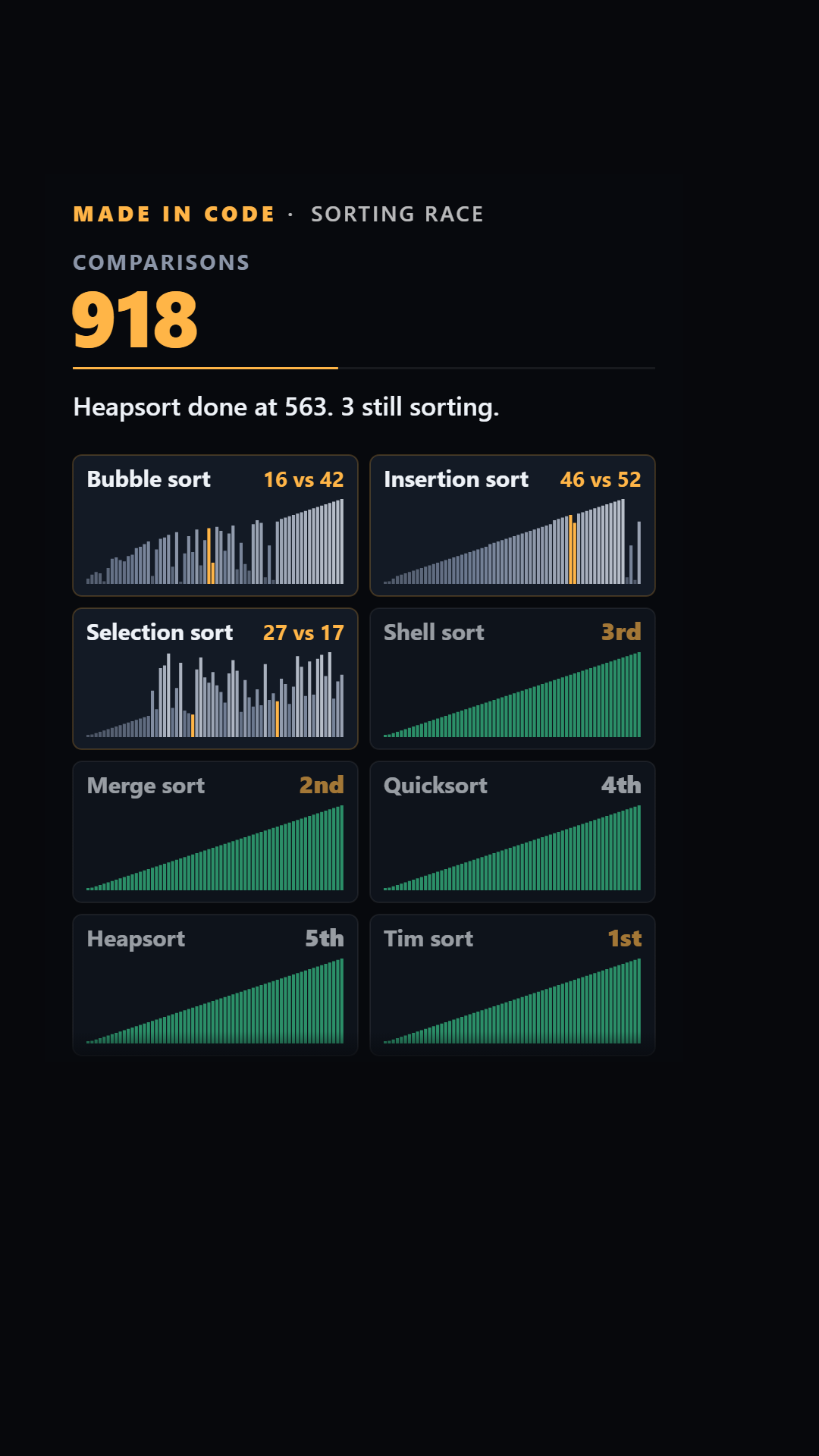819x1456 pixels.
Task: Open the Heapsort chart card
Action: (215, 985)
